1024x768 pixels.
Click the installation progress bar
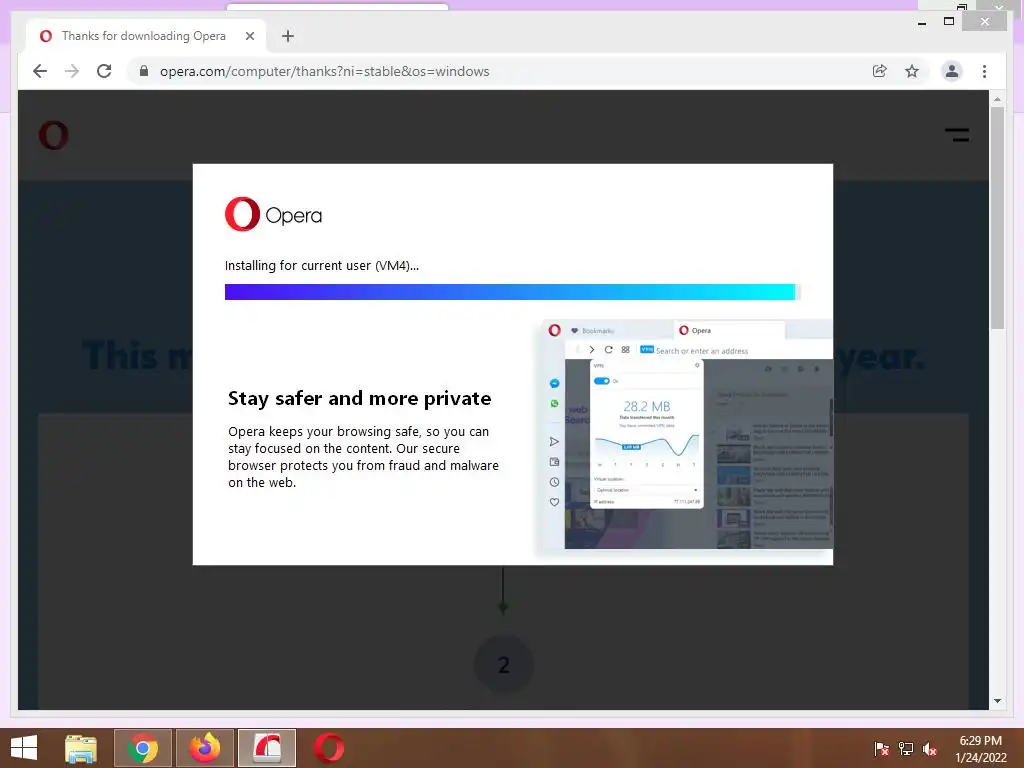click(513, 292)
